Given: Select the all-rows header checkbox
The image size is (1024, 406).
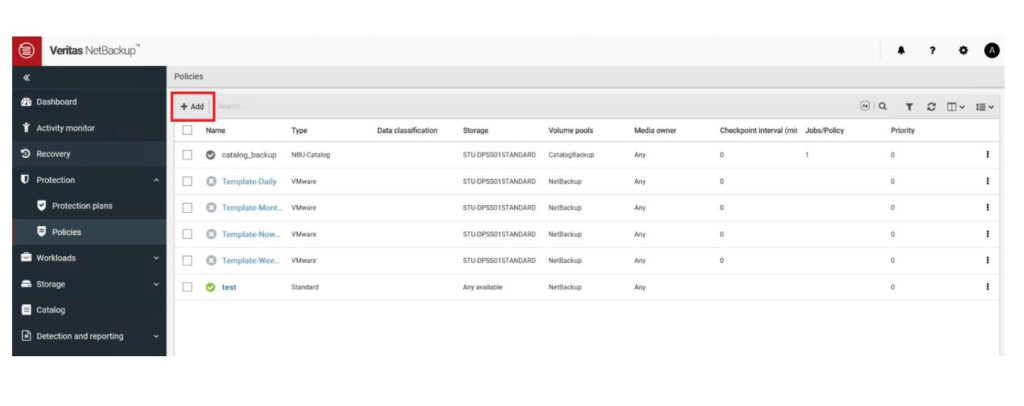Looking at the screenshot, I should pyautogui.click(x=187, y=130).
